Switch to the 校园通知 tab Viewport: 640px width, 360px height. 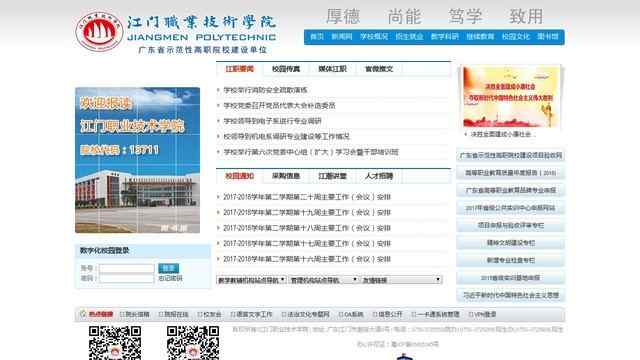click(240, 176)
